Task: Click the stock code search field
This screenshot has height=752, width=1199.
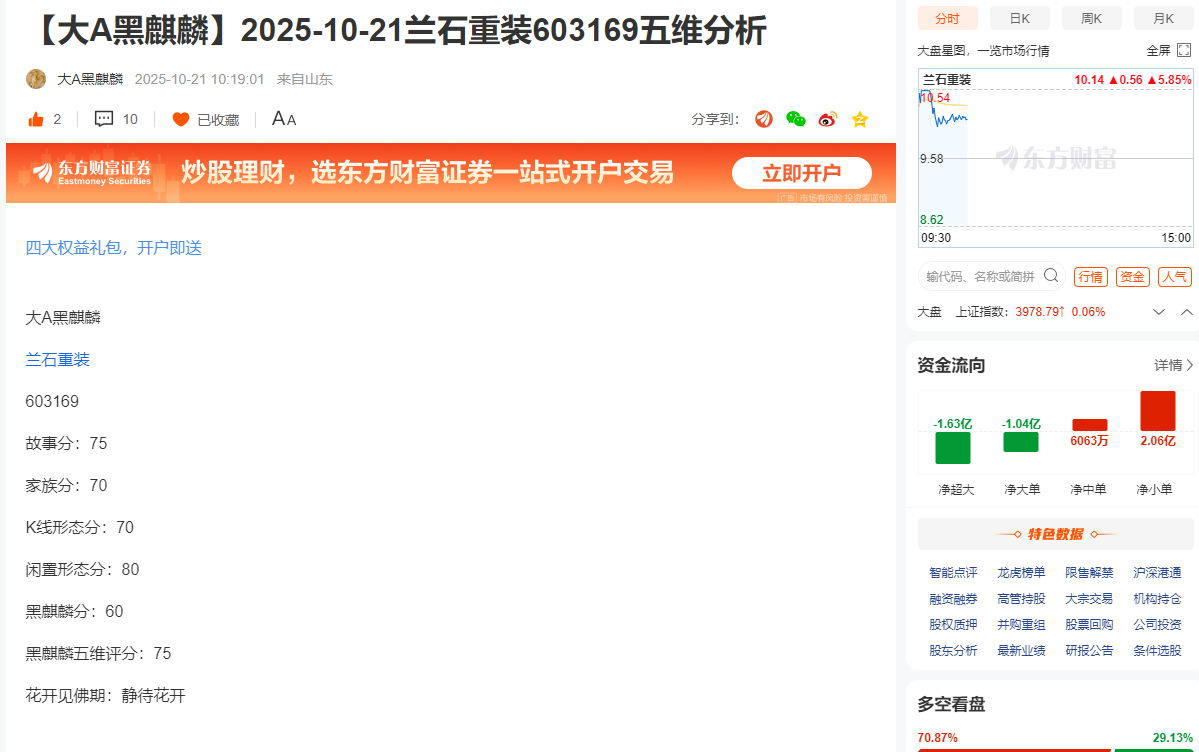Action: point(981,276)
